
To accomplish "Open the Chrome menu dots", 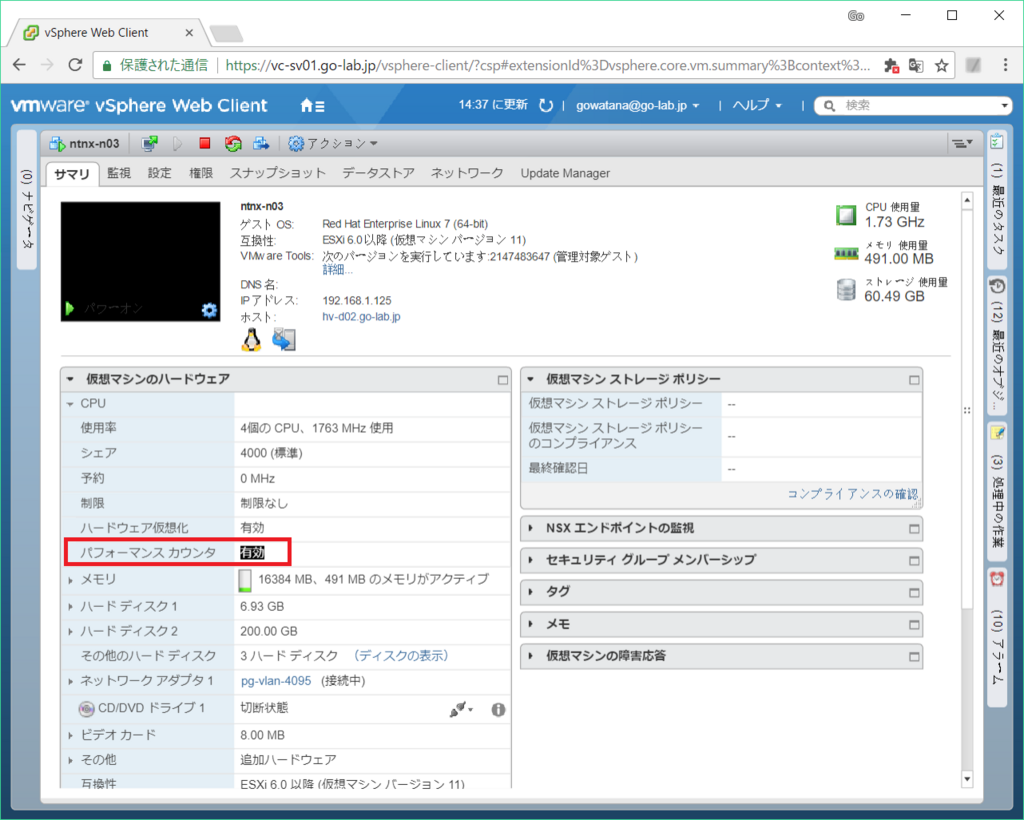I will [x=1006, y=65].
